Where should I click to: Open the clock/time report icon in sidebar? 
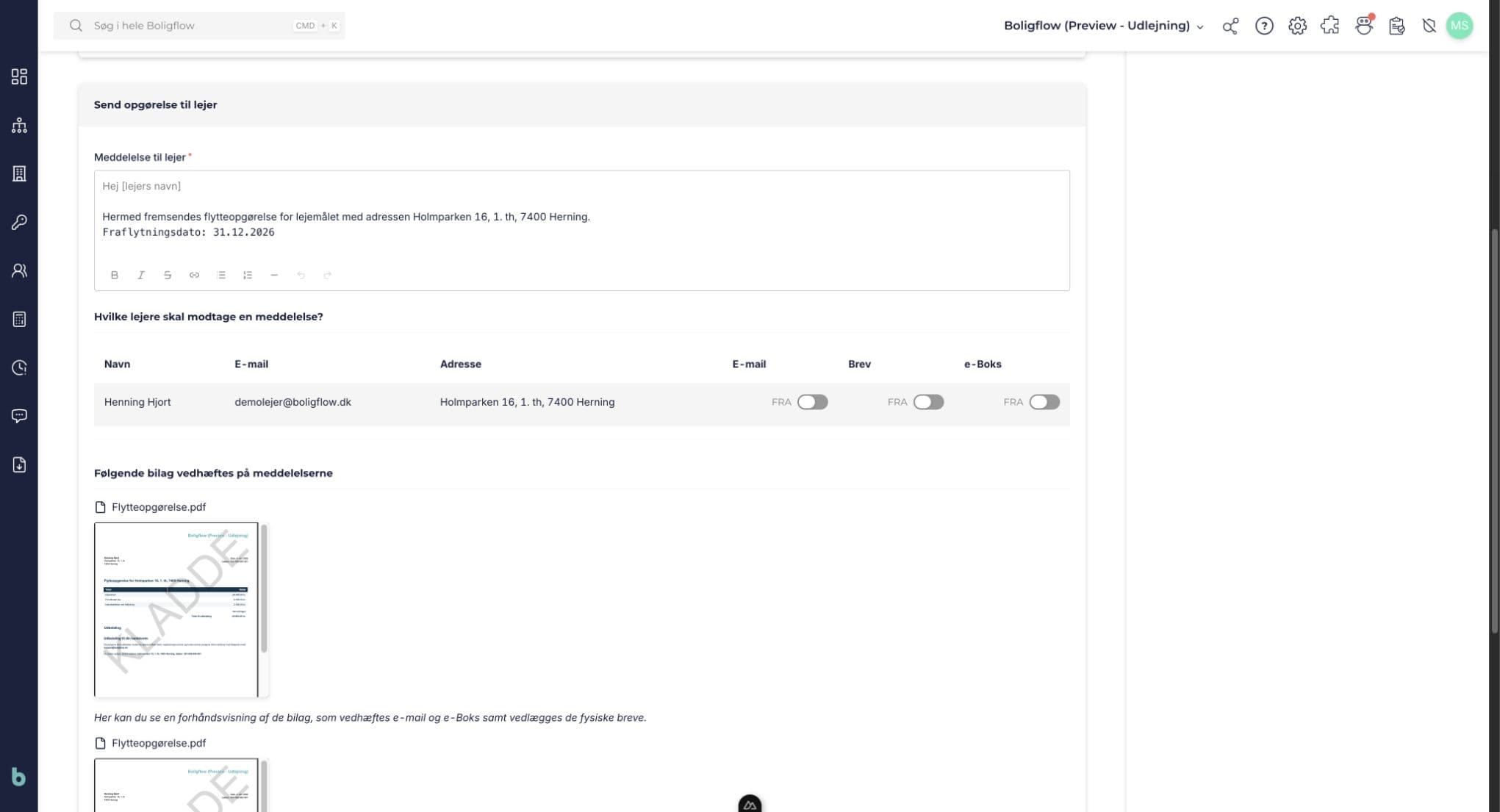point(19,367)
